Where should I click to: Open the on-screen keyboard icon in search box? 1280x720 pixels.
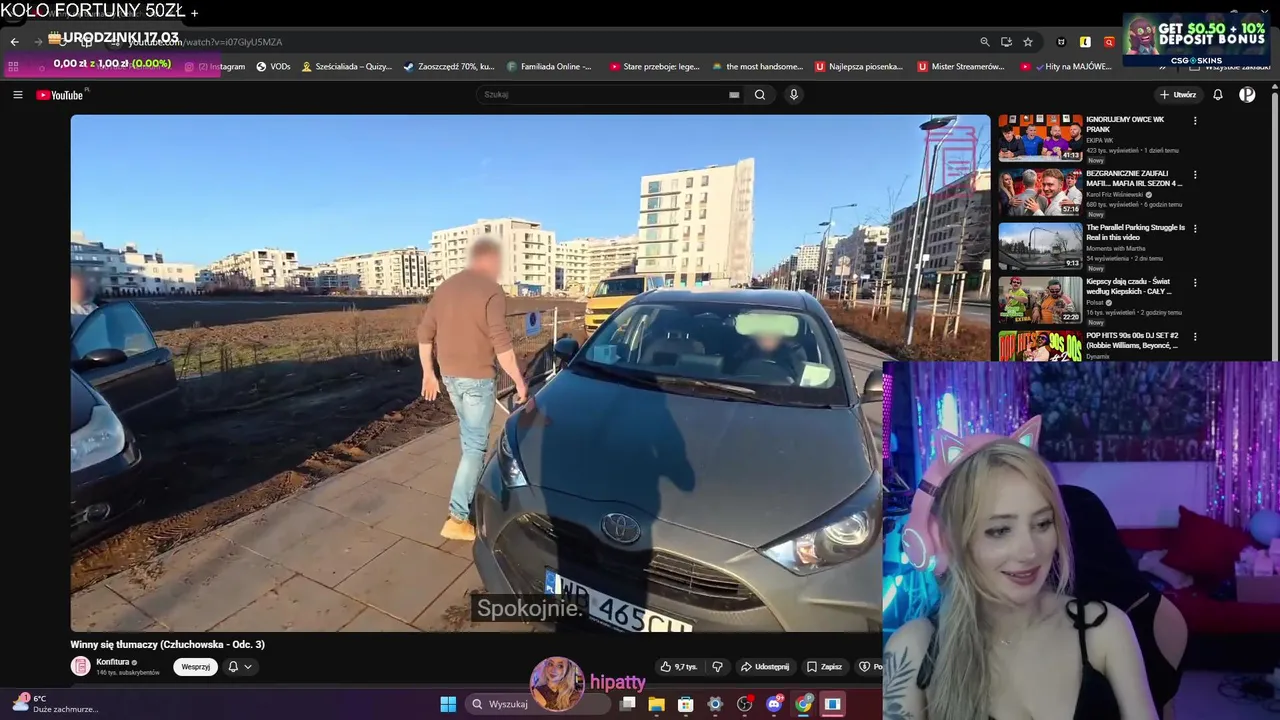[734, 95]
